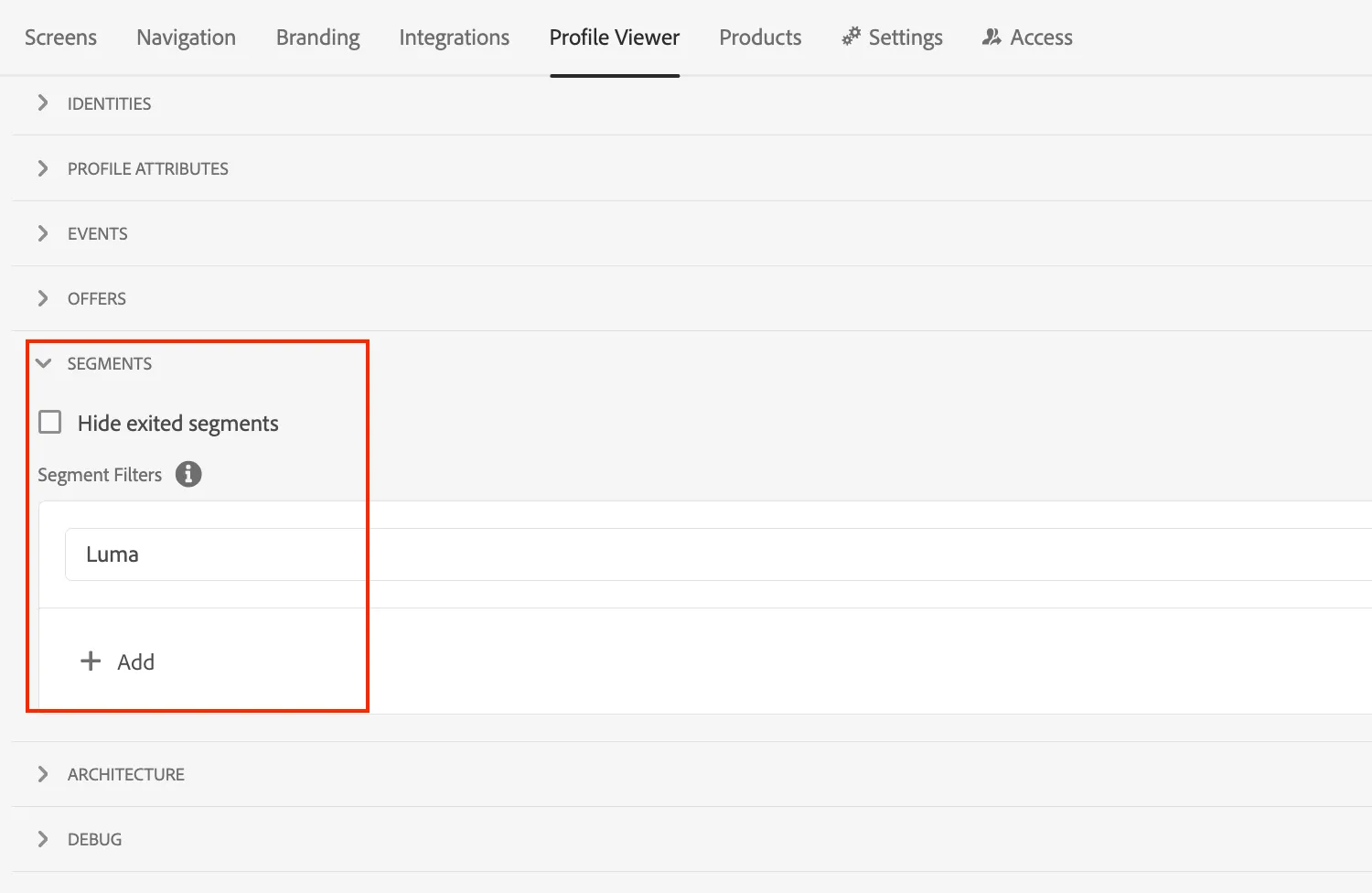Enable the Hide exited segments checkbox
This screenshot has width=1372, height=893.
tap(50, 422)
